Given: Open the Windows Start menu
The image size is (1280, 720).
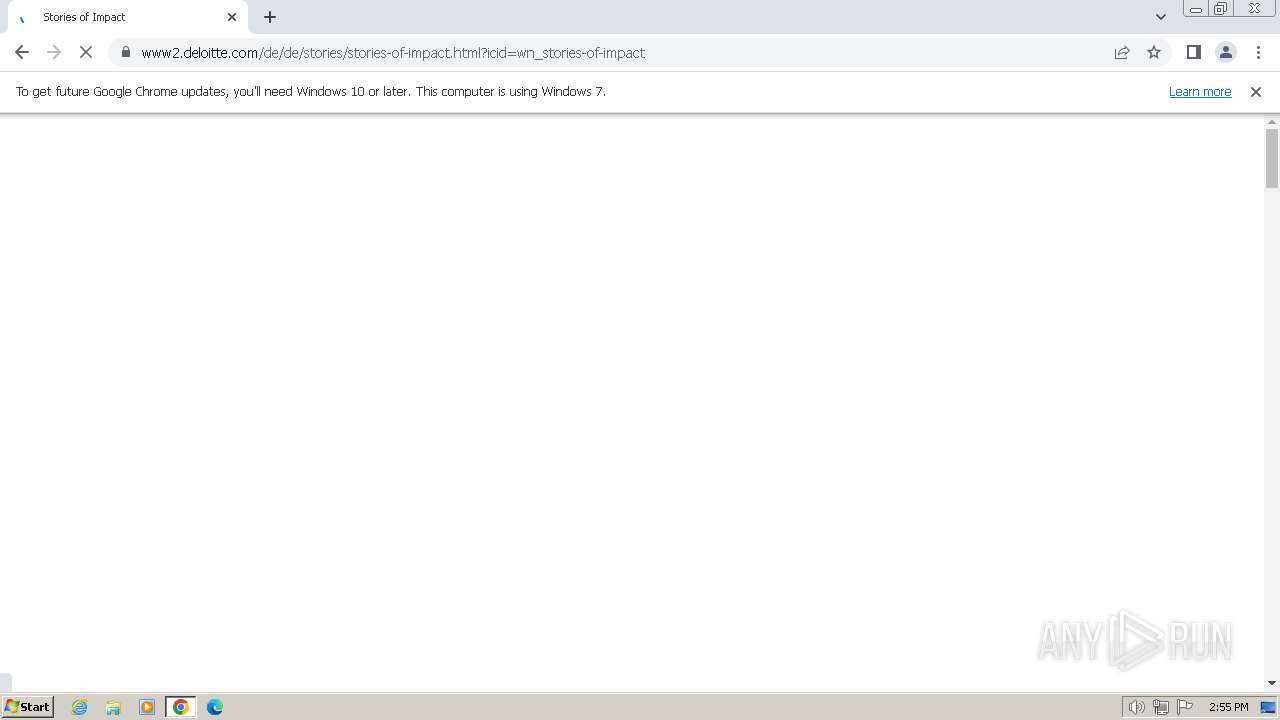Looking at the screenshot, I should (x=28, y=706).
